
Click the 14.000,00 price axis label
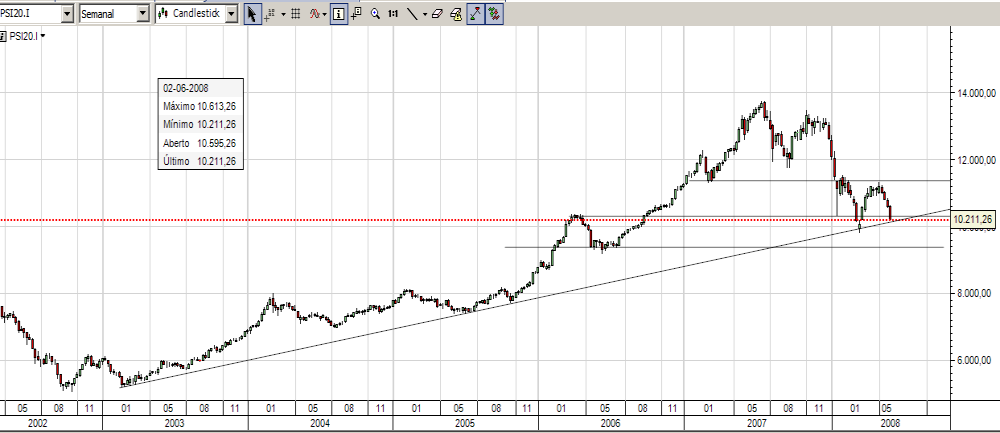(x=974, y=93)
